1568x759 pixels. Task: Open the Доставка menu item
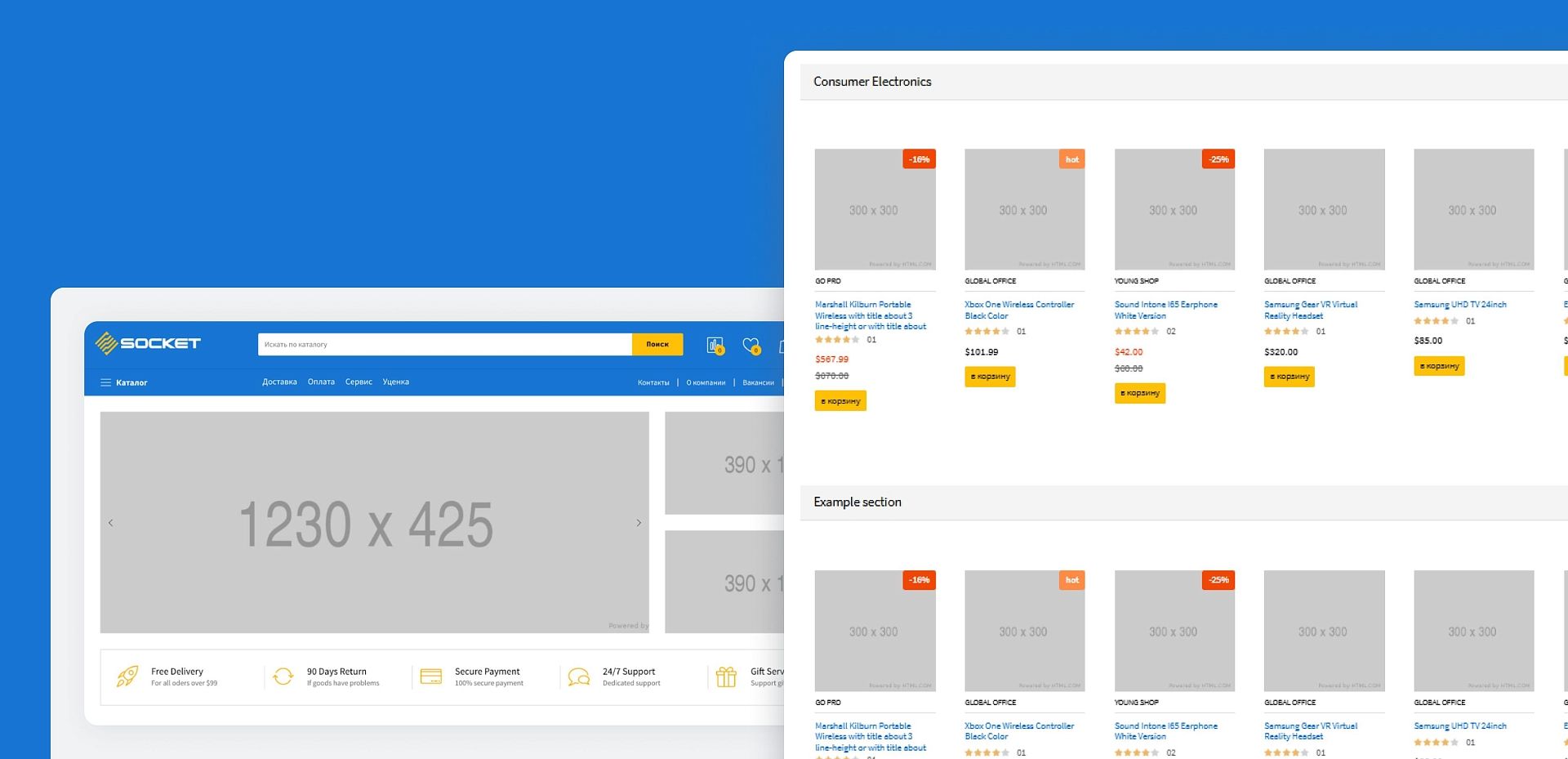click(x=279, y=382)
